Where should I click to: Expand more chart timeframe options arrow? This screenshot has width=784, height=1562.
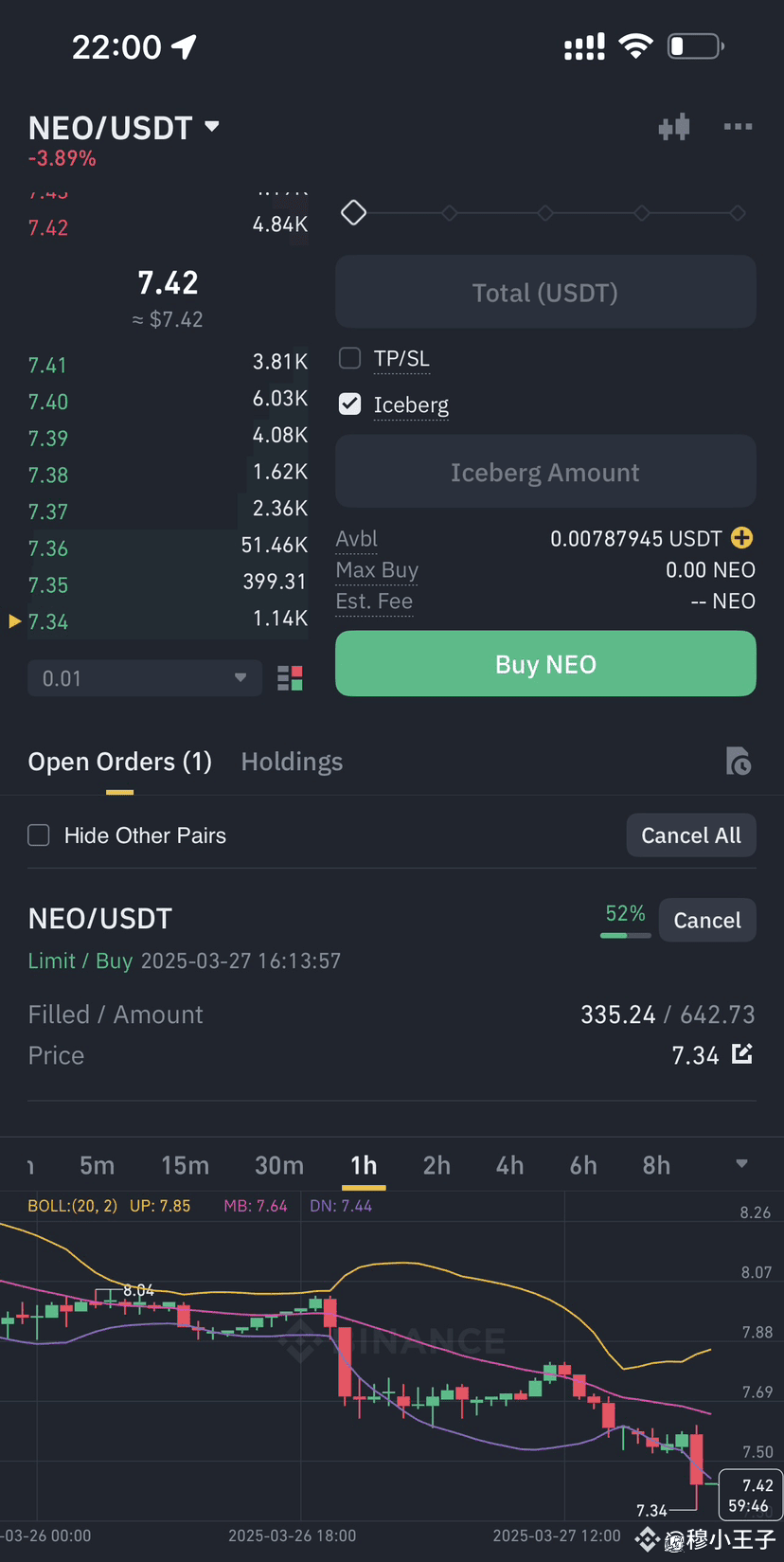[741, 1163]
